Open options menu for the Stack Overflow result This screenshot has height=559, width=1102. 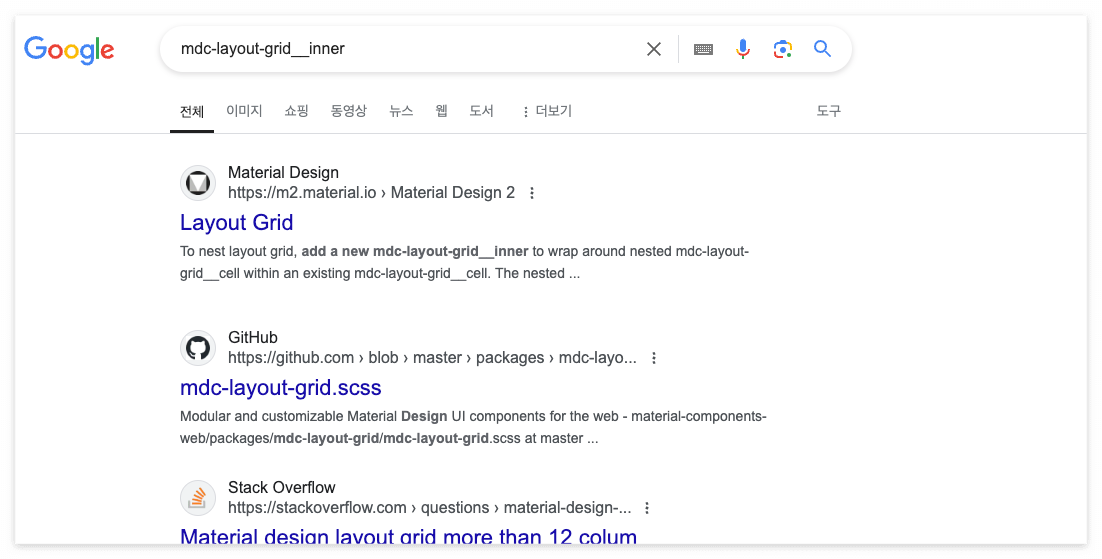pyautogui.click(x=647, y=508)
